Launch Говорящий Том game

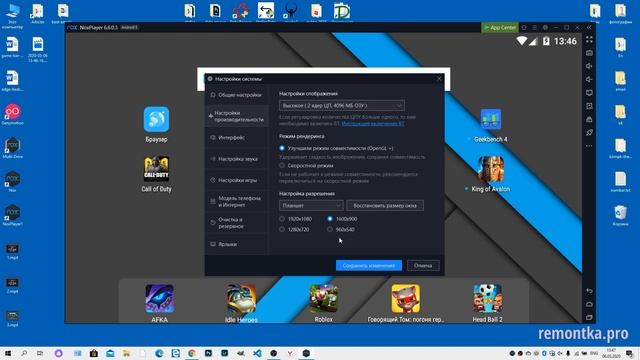coord(406,299)
